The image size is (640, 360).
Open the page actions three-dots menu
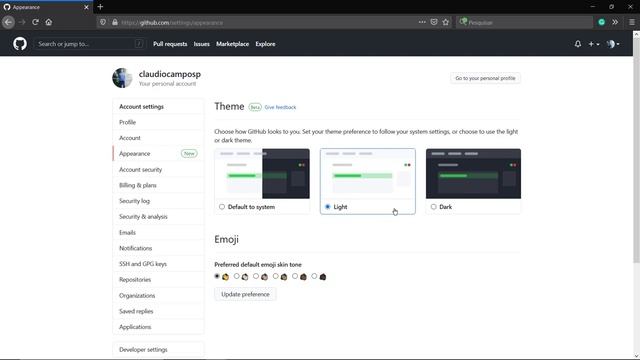coord(422,22)
